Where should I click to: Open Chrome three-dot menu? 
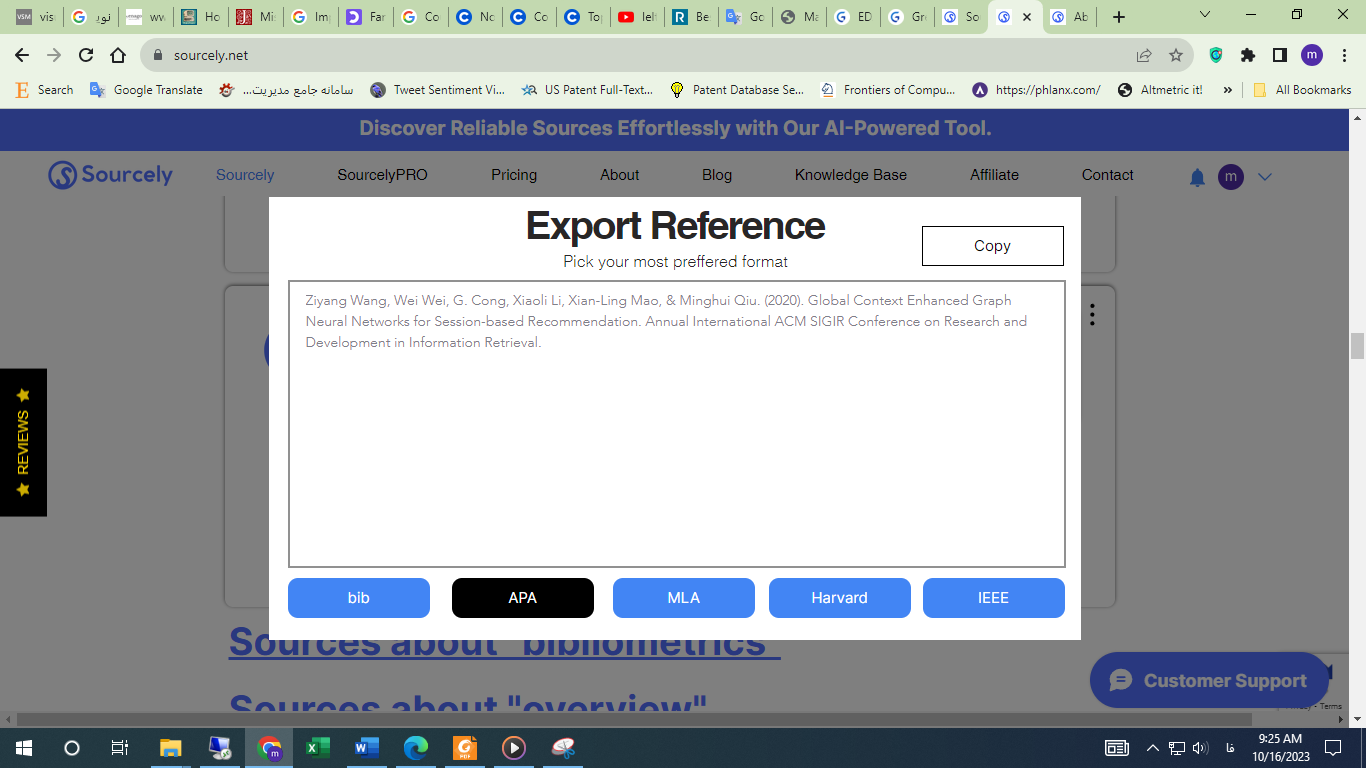click(x=1344, y=55)
